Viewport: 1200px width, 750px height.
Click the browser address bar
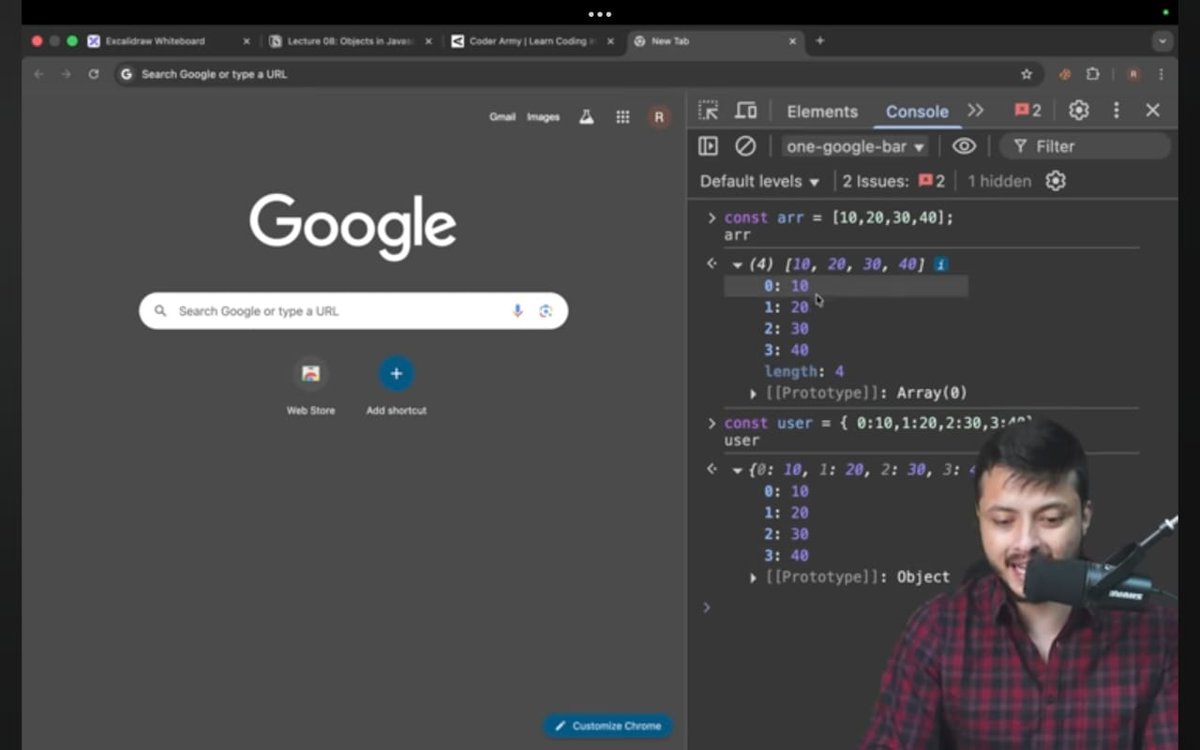577,74
